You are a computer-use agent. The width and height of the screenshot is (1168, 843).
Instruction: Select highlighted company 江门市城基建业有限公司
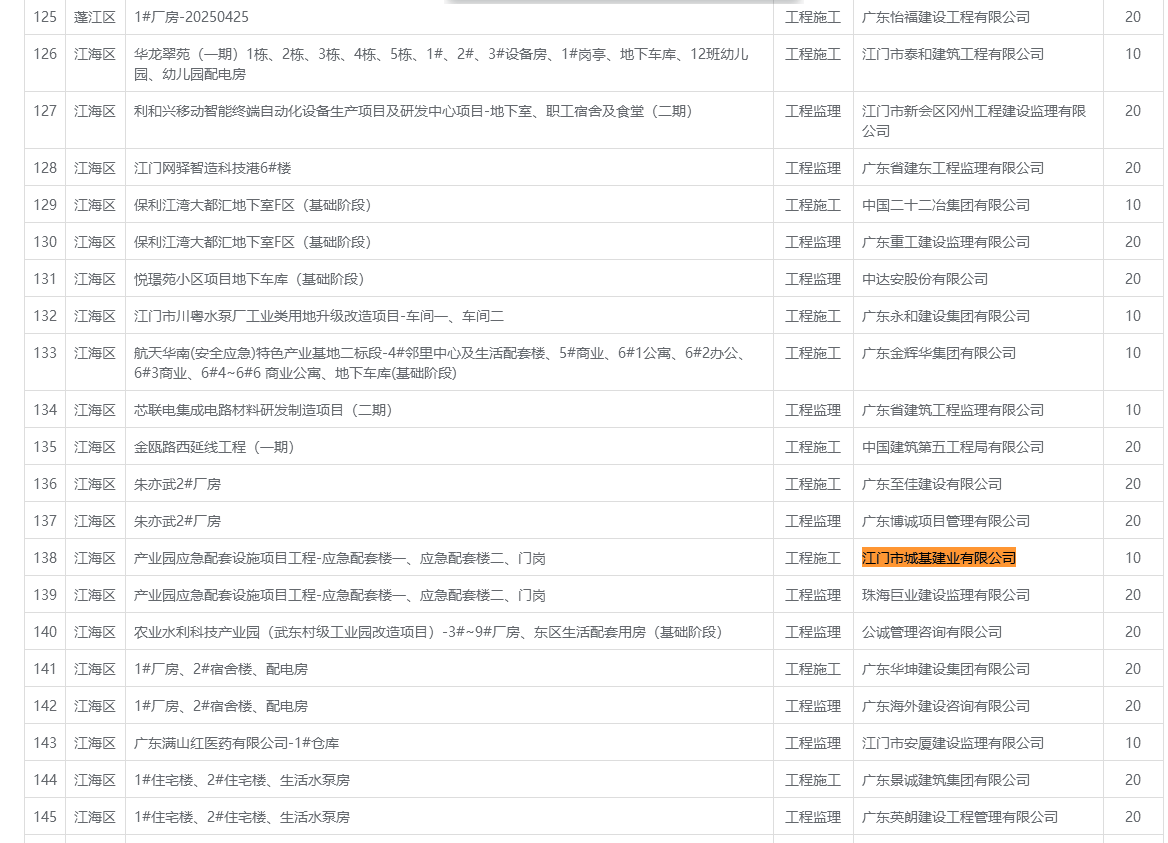tap(939, 558)
